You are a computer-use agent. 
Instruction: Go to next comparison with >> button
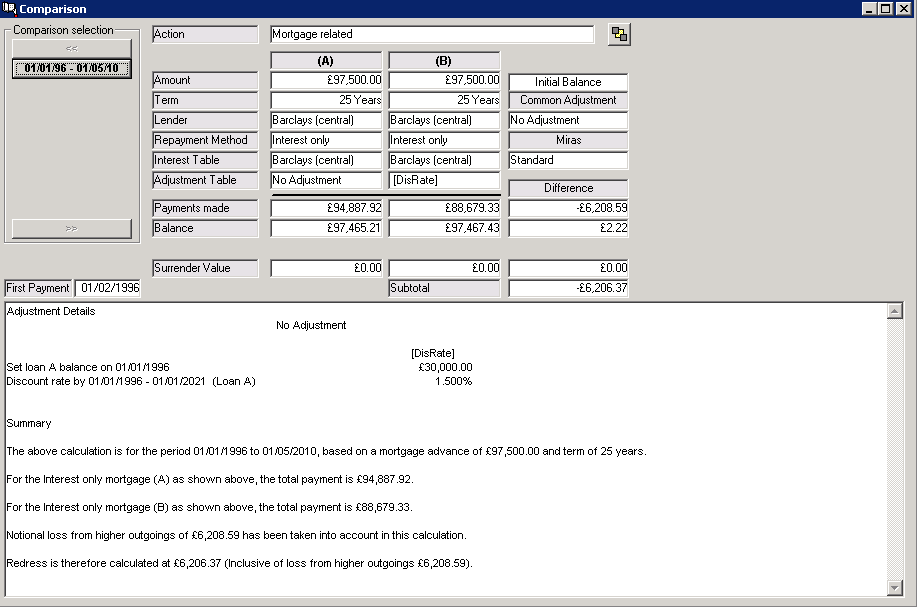(71, 229)
